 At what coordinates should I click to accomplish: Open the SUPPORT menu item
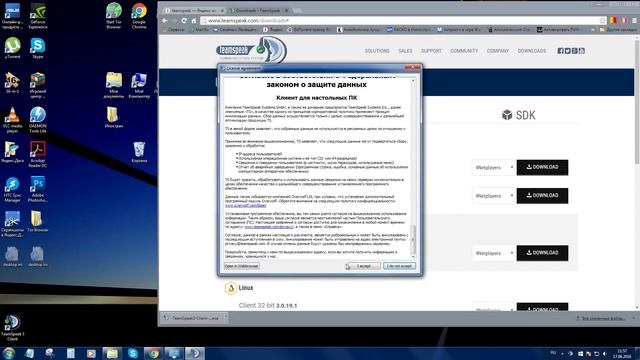tap(431, 51)
